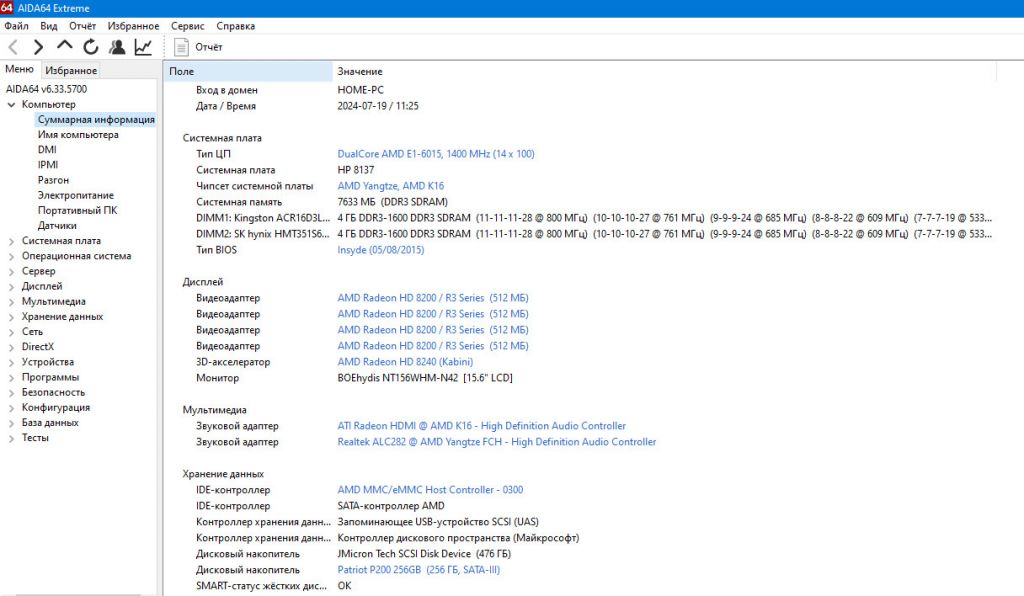This screenshot has height=596, width=1024.
Task: Select the DMI tree item
Action: click(x=47, y=149)
